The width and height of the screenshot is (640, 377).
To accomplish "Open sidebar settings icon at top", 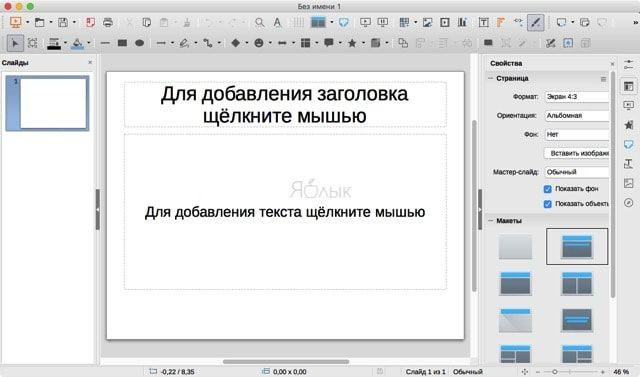I will point(629,64).
